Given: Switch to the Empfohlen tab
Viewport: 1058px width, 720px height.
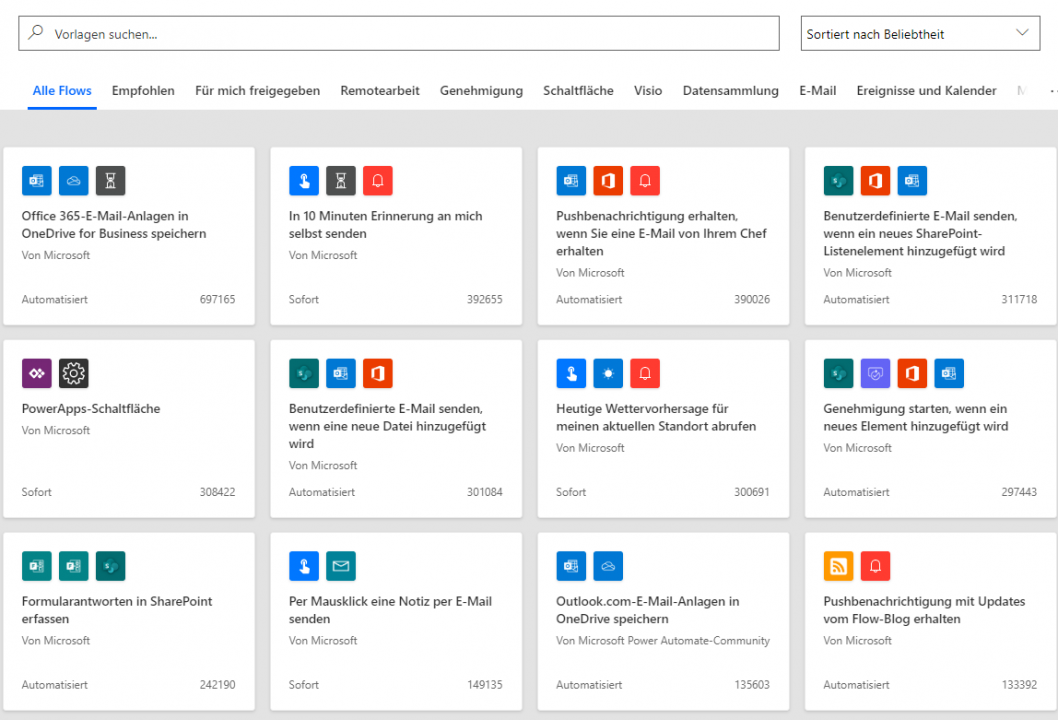Looking at the screenshot, I should tap(143, 91).
